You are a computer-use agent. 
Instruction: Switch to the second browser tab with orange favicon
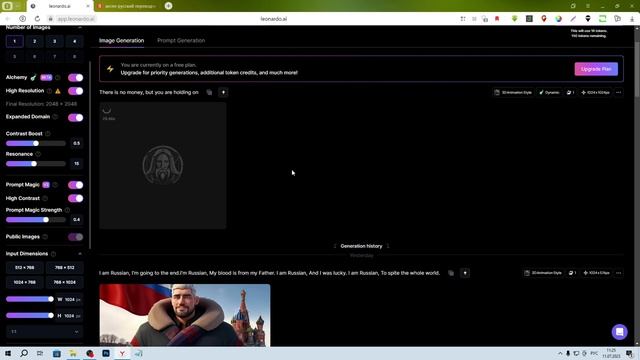128,6
